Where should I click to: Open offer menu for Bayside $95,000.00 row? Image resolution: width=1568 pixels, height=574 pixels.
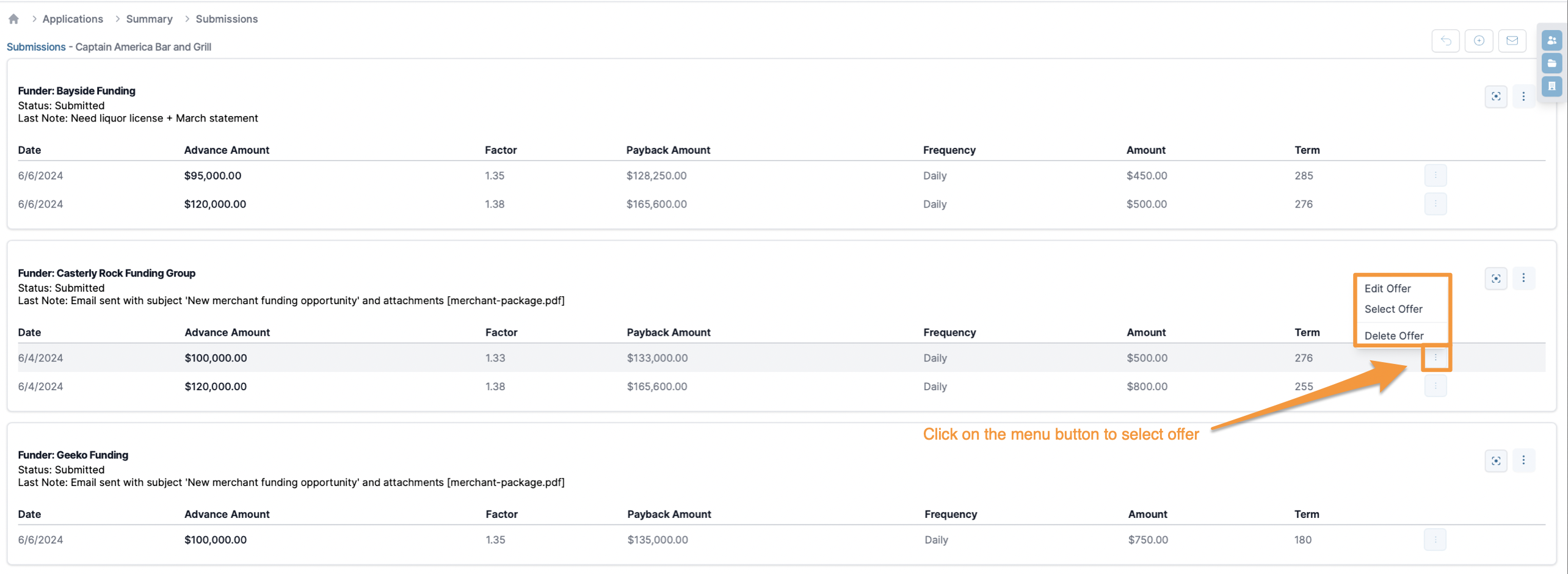click(1435, 176)
